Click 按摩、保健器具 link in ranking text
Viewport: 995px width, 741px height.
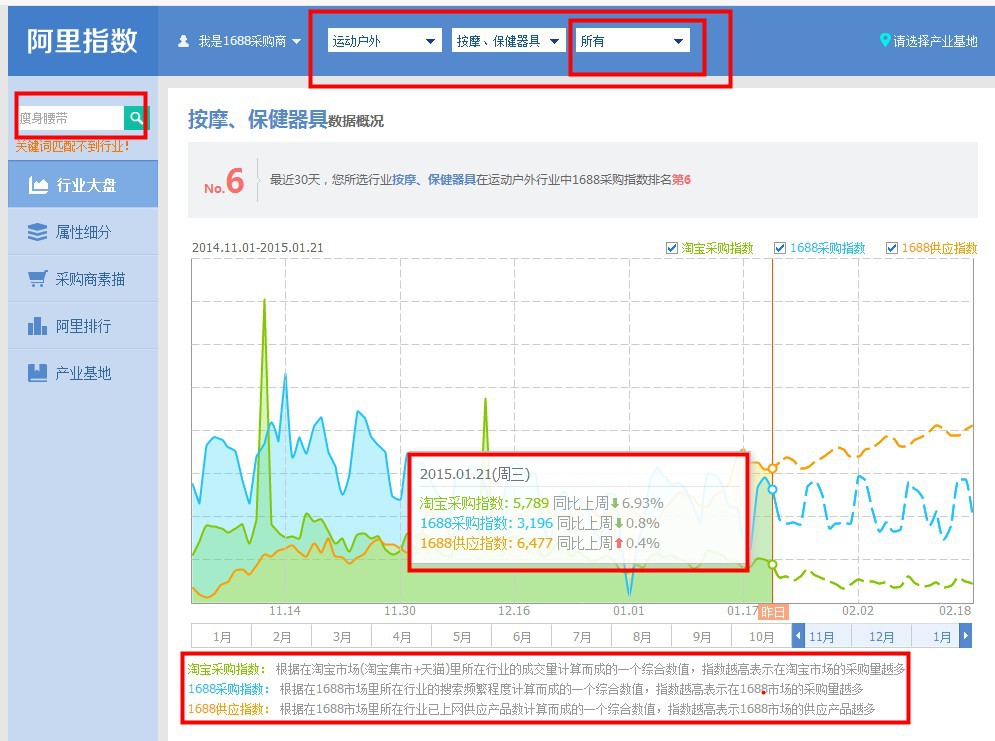coord(434,180)
